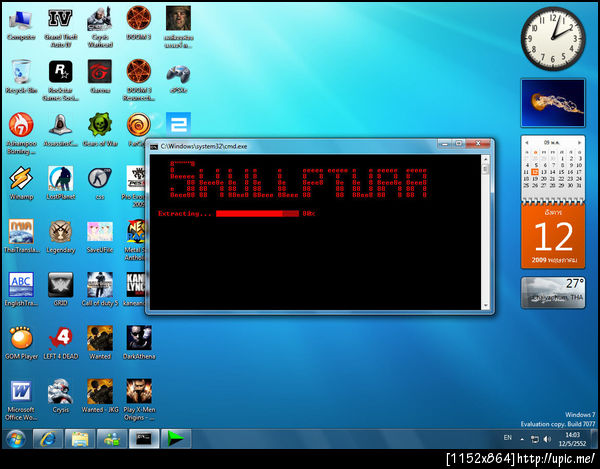Image resolution: width=600 pixels, height=469 pixels.
Task: Select the EnglishTra... ABC icon
Action: click(x=21, y=289)
